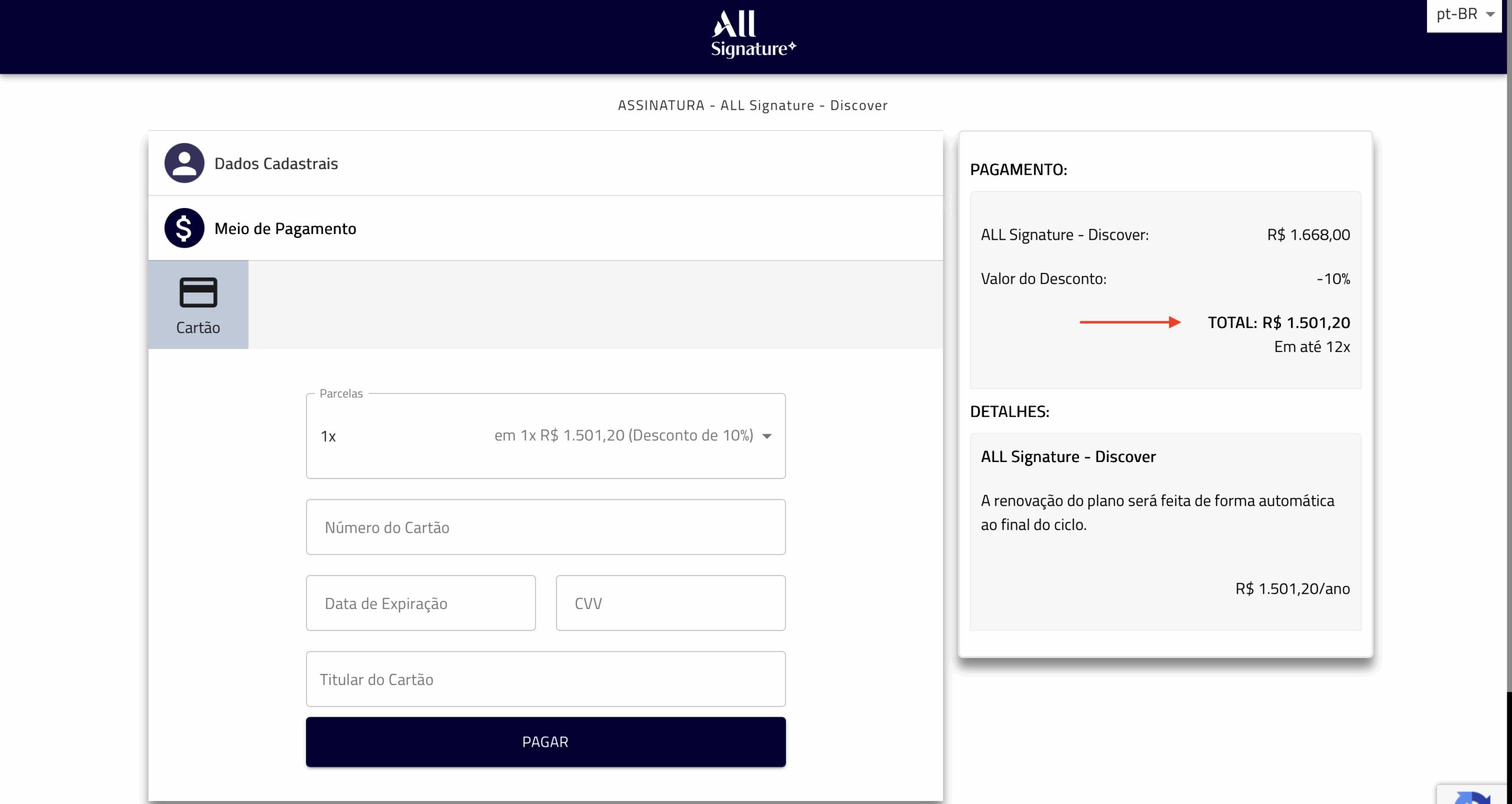Expand the Meio de Pagamento section
Viewport: 1512px width, 804px height.
[x=545, y=228]
